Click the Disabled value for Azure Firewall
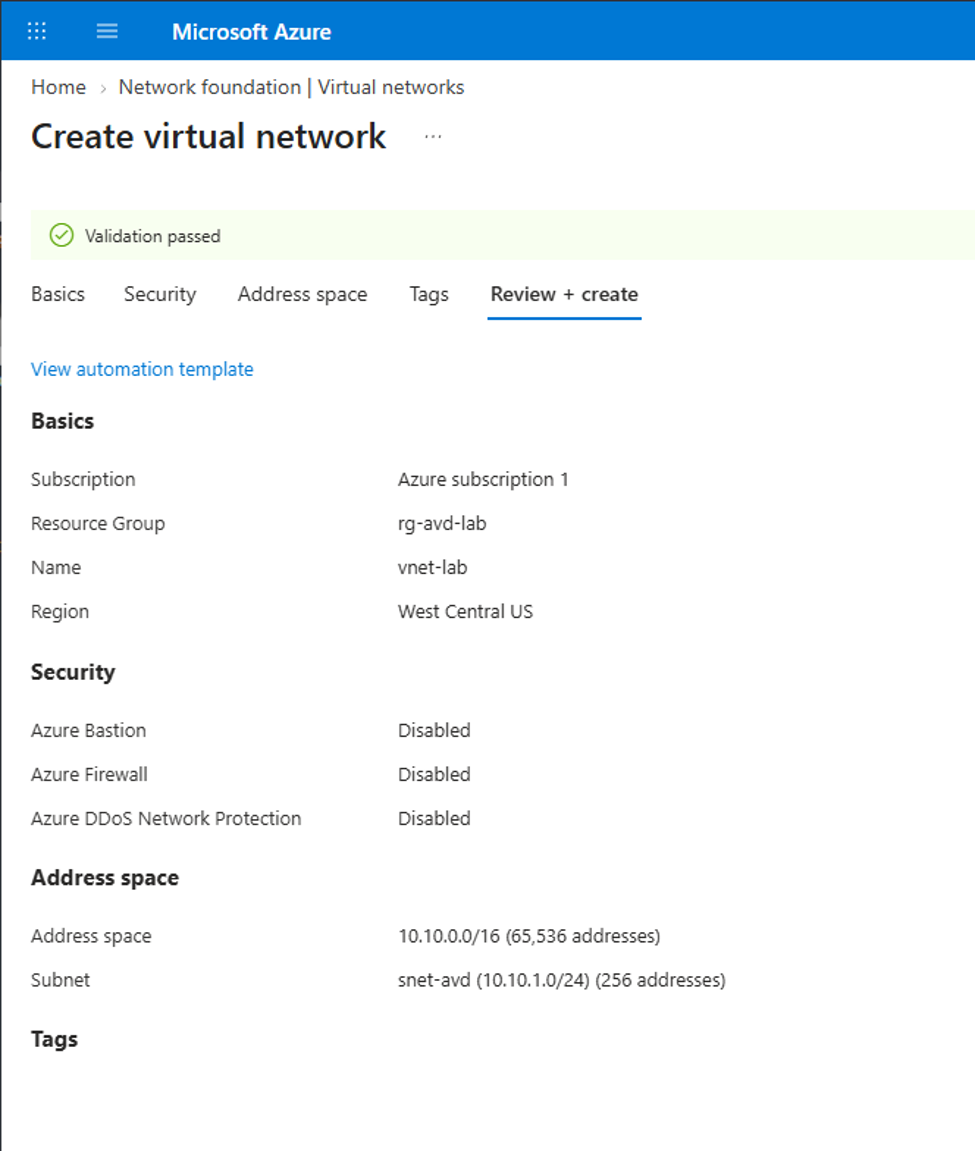This screenshot has height=1151, width=975. pos(434,774)
